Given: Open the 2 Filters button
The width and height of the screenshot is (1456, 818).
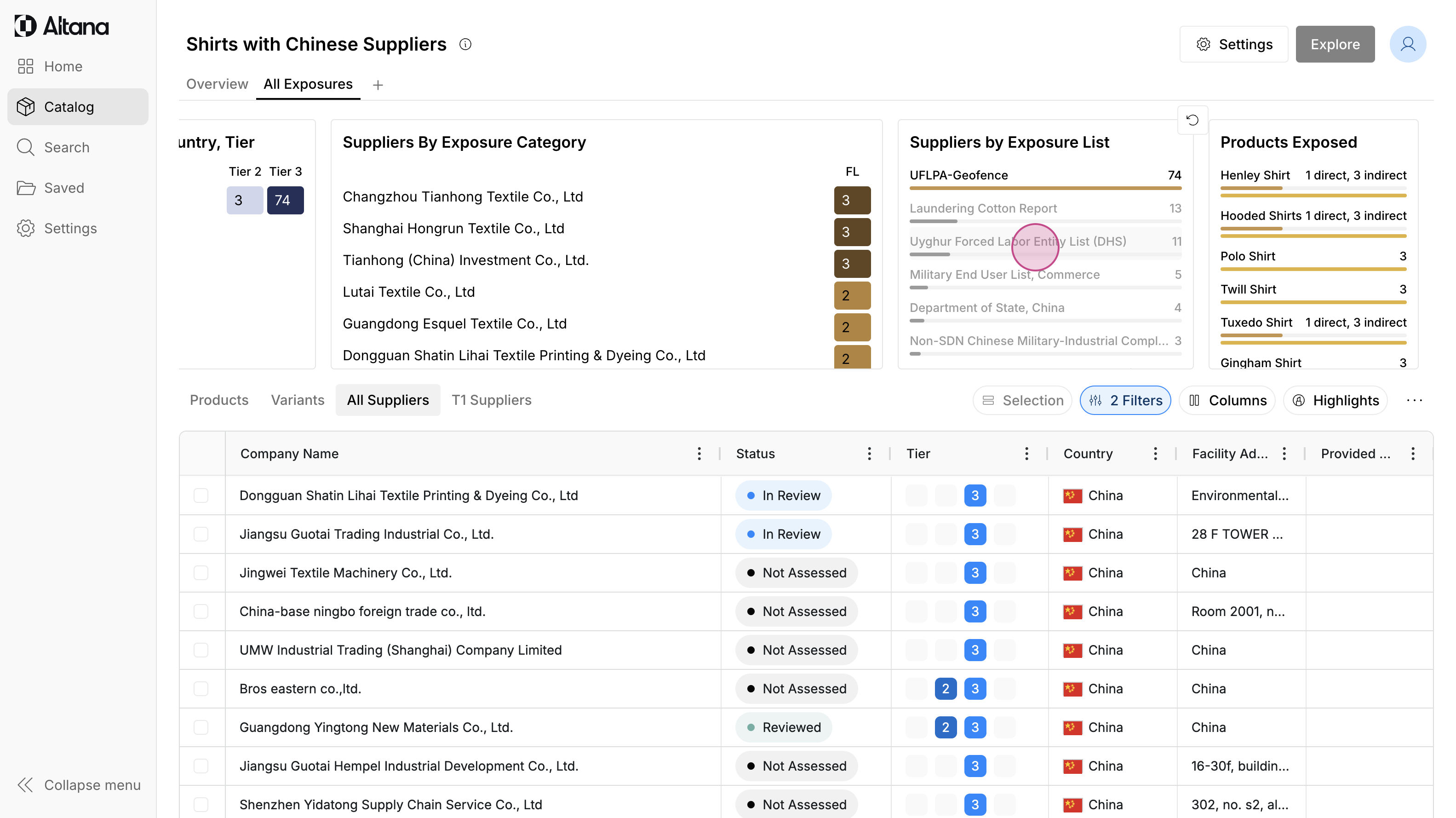Looking at the screenshot, I should point(1125,400).
